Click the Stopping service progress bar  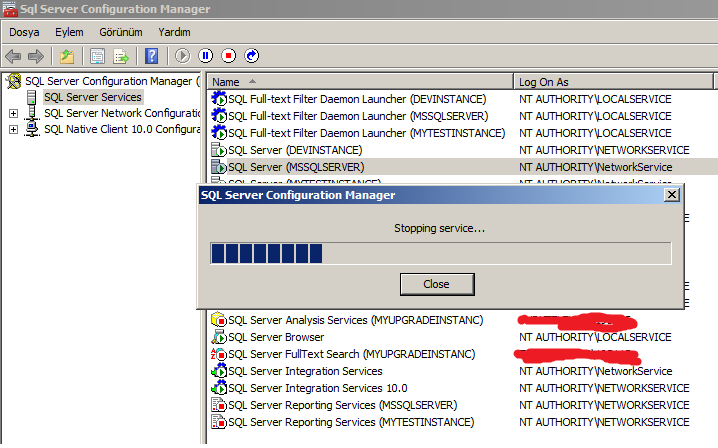(441, 253)
